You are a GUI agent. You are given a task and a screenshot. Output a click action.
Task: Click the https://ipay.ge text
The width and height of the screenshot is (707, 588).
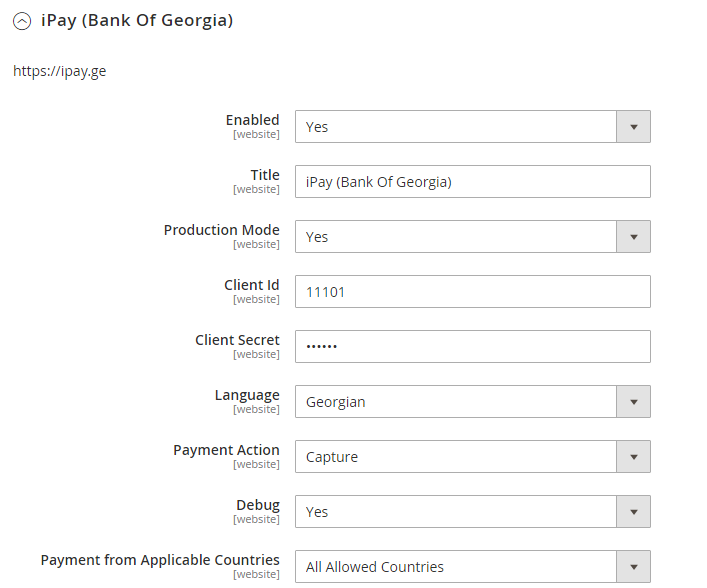(x=60, y=72)
